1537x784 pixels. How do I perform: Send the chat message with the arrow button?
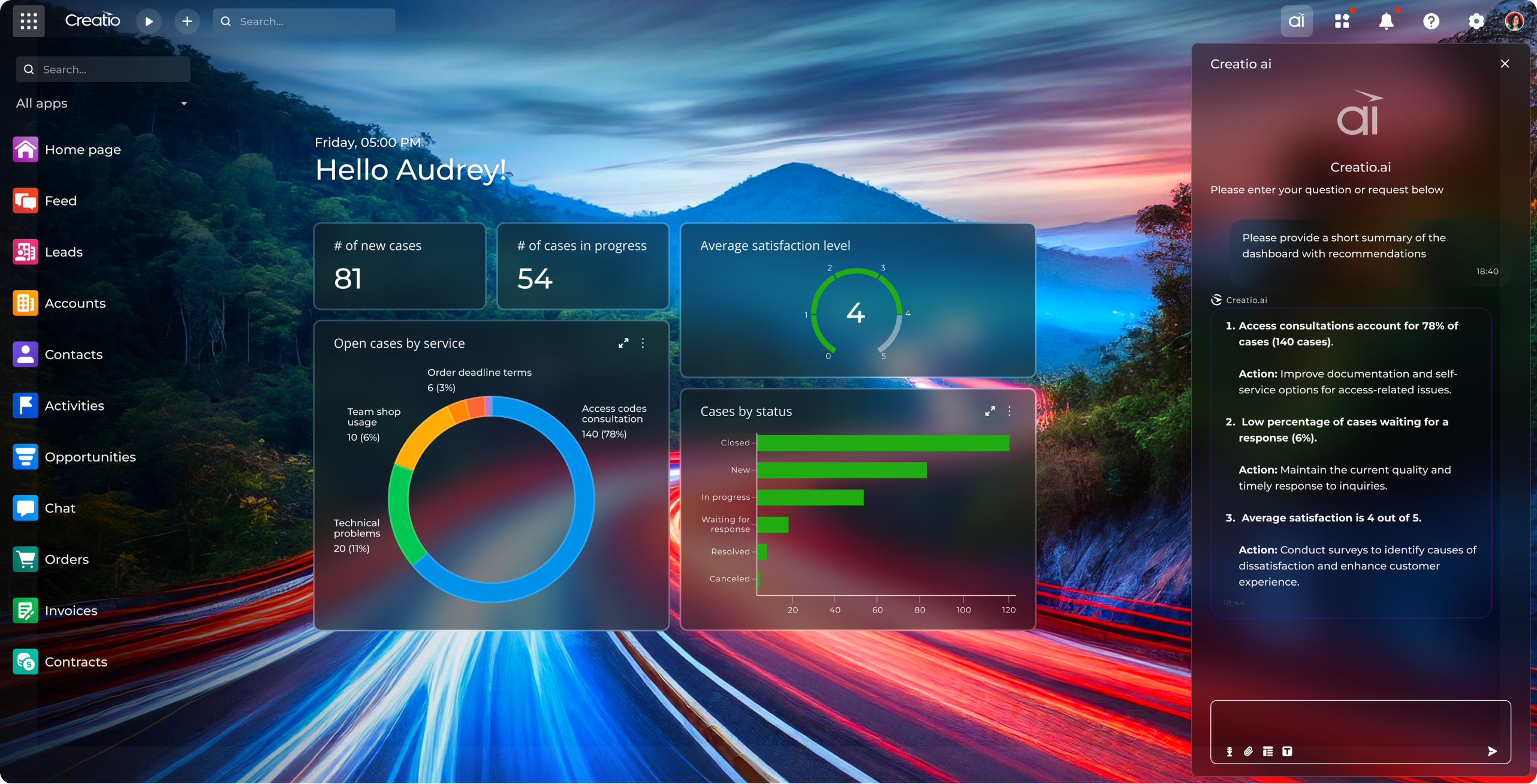point(1493,750)
